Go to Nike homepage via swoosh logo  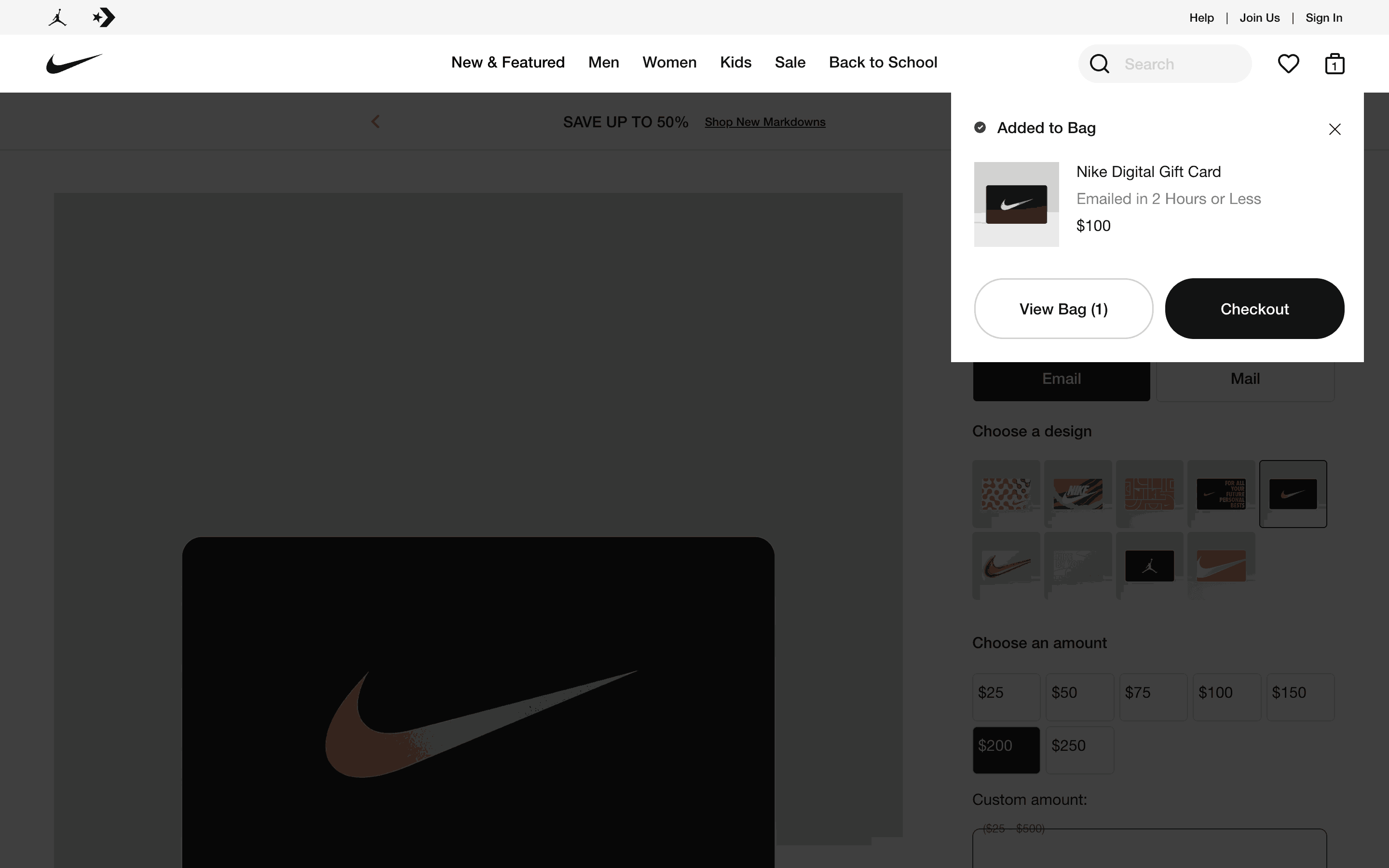[x=74, y=63]
